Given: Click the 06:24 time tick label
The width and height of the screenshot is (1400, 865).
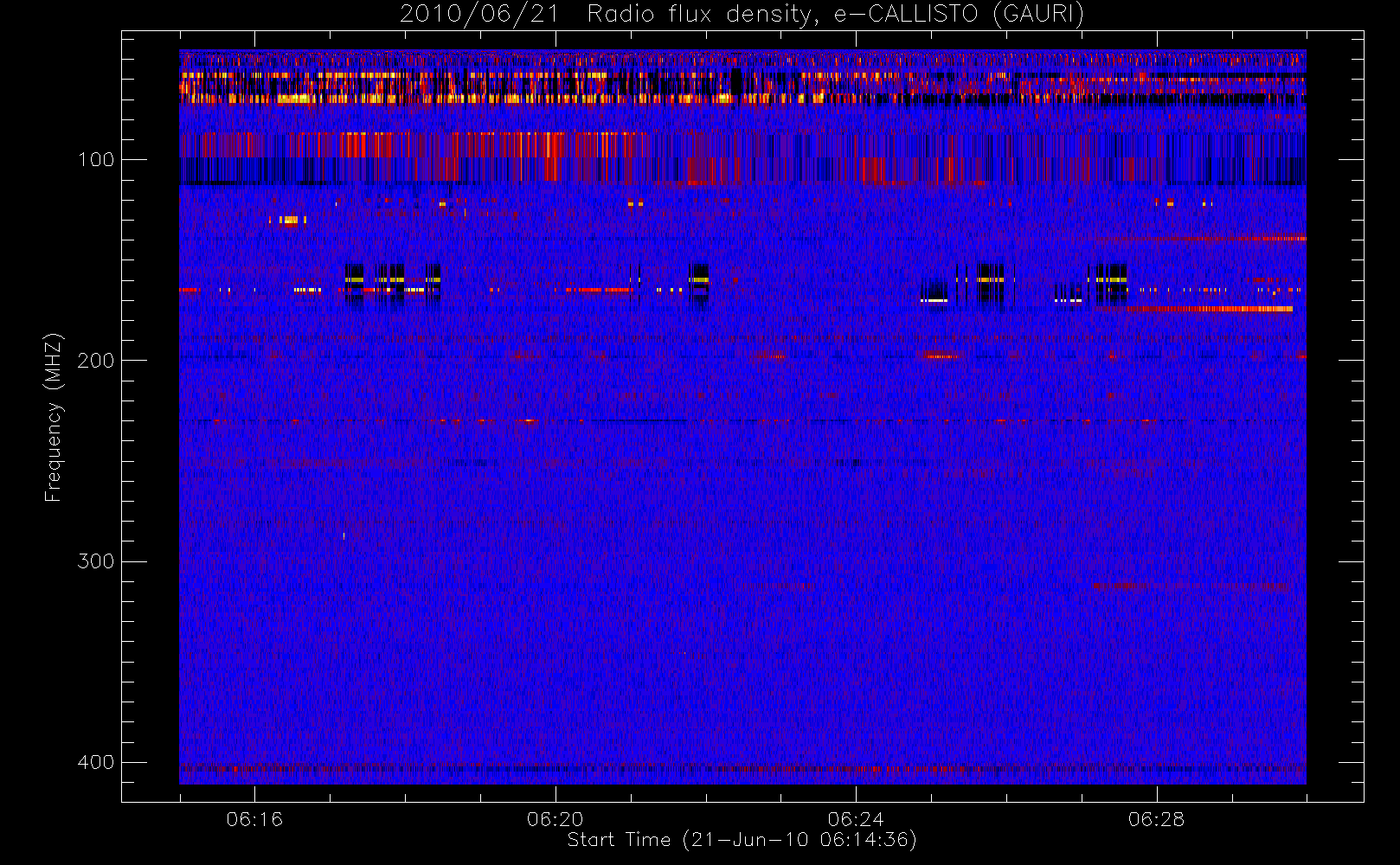Looking at the screenshot, I should coord(856,819).
